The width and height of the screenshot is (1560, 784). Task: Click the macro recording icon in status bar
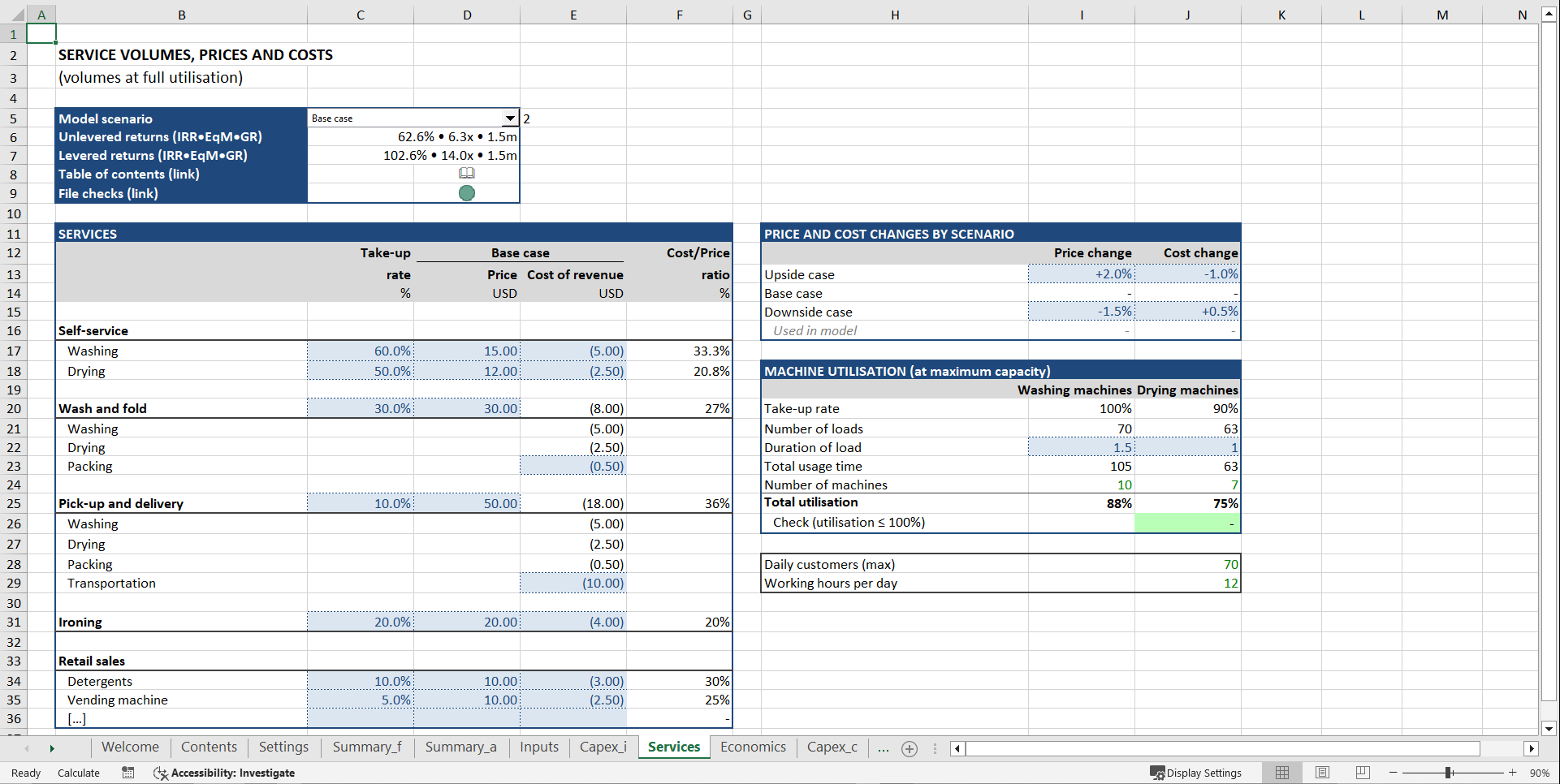pyautogui.click(x=127, y=773)
